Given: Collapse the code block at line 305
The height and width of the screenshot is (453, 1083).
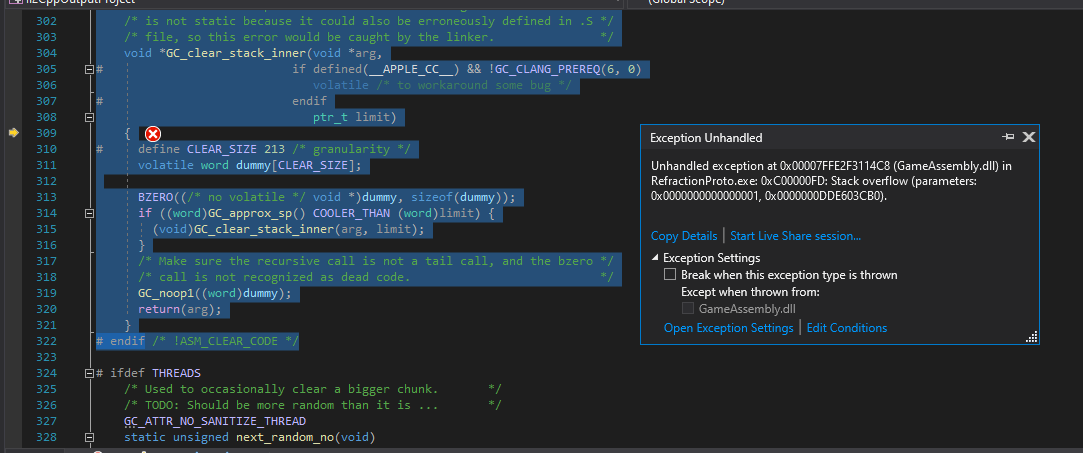Looking at the screenshot, I should pyautogui.click(x=89, y=70).
